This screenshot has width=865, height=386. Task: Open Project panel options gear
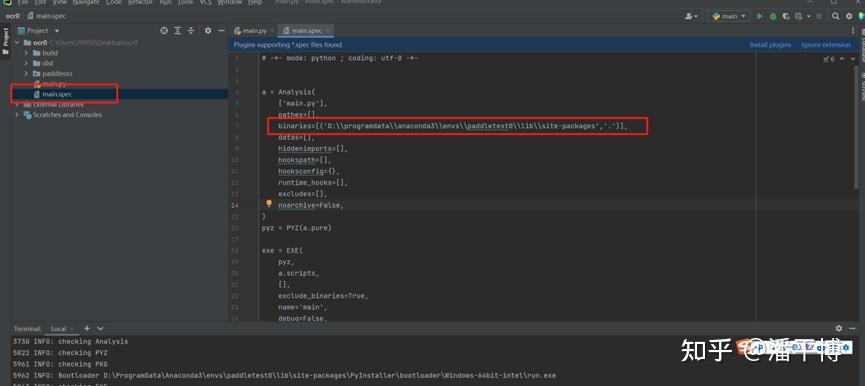click(208, 31)
